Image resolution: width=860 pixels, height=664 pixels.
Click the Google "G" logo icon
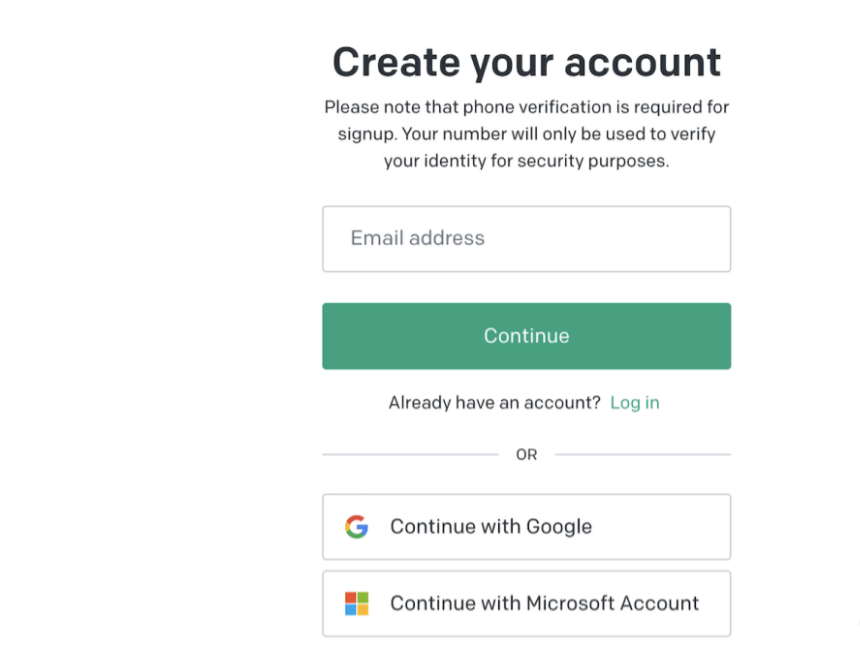(x=356, y=527)
